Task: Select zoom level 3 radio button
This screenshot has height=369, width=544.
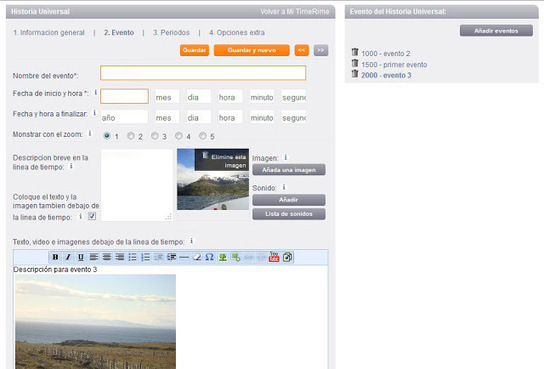Action: pyautogui.click(x=155, y=136)
